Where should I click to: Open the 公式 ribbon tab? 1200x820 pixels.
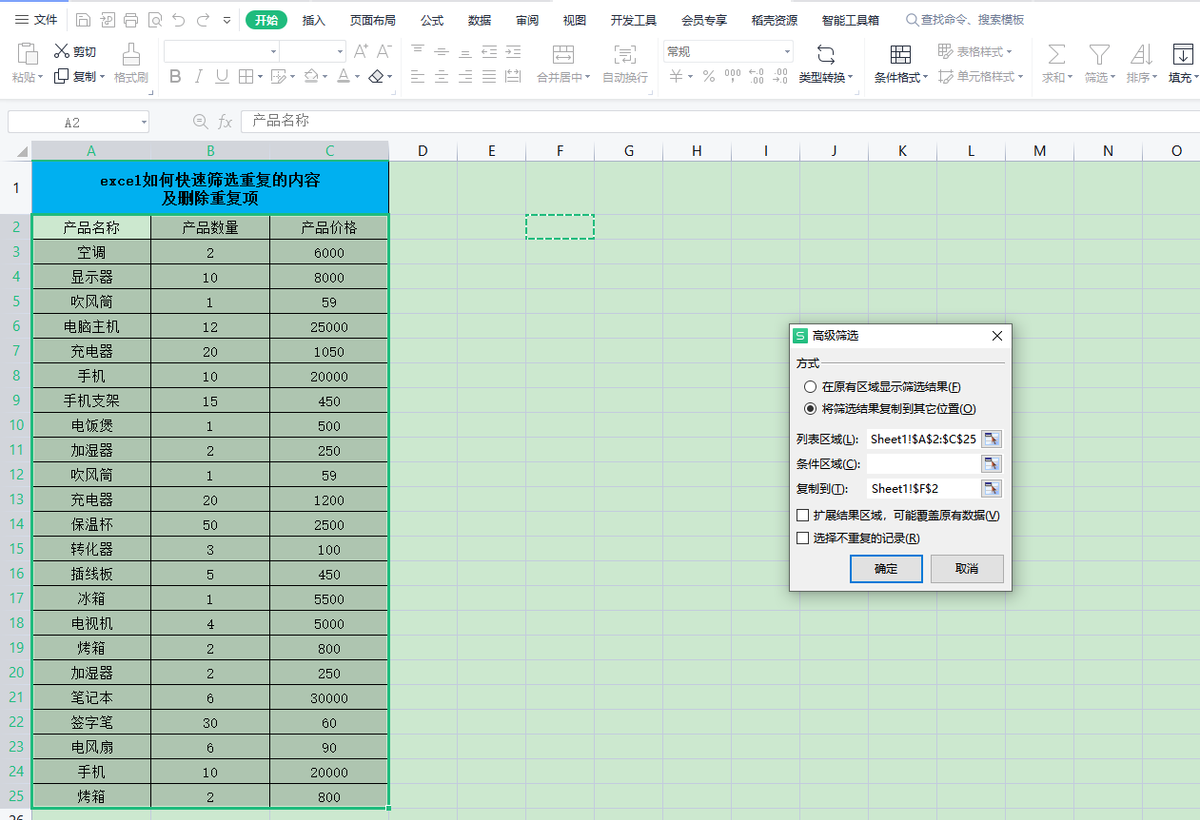click(x=432, y=20)
